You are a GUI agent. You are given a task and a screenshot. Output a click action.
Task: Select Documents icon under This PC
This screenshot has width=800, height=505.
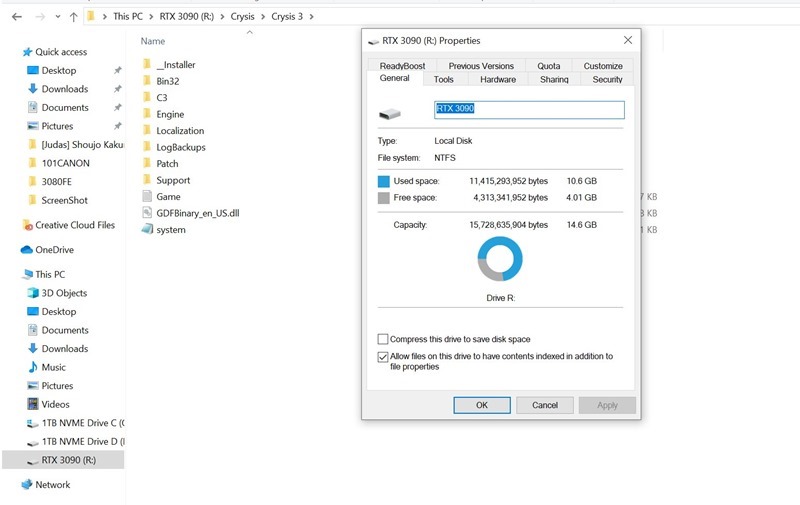click(x=33, y=330)
